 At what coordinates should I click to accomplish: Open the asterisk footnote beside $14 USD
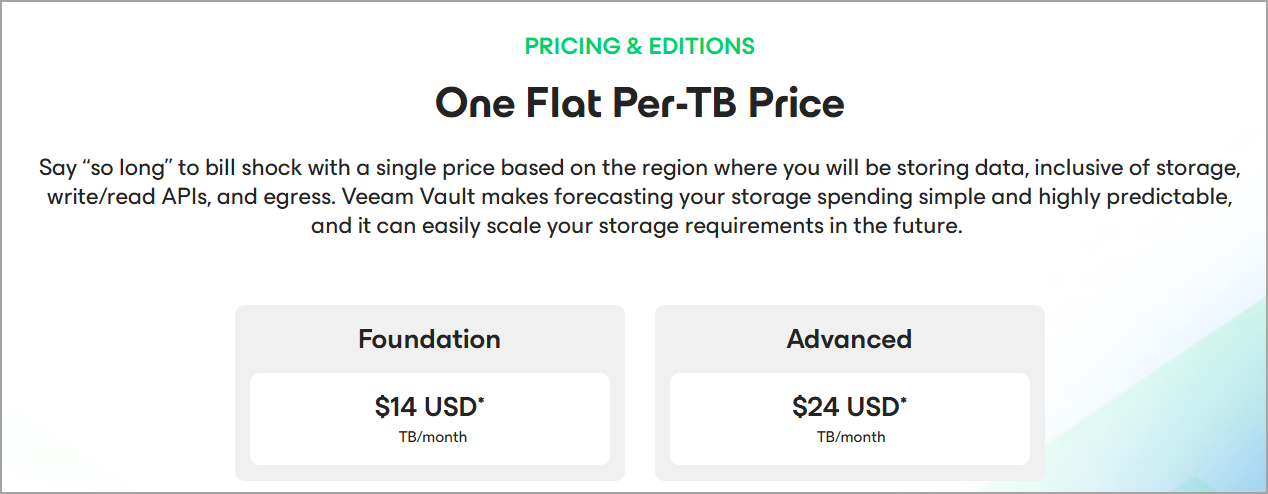point(482,401)
